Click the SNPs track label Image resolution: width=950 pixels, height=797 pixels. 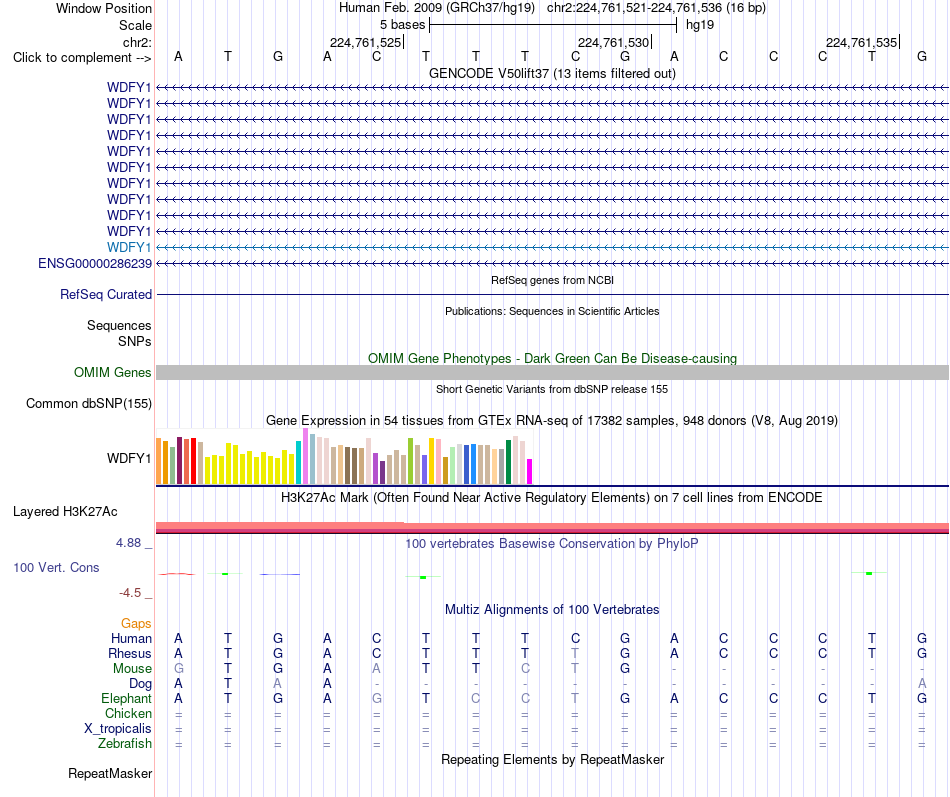coord(135,341)
